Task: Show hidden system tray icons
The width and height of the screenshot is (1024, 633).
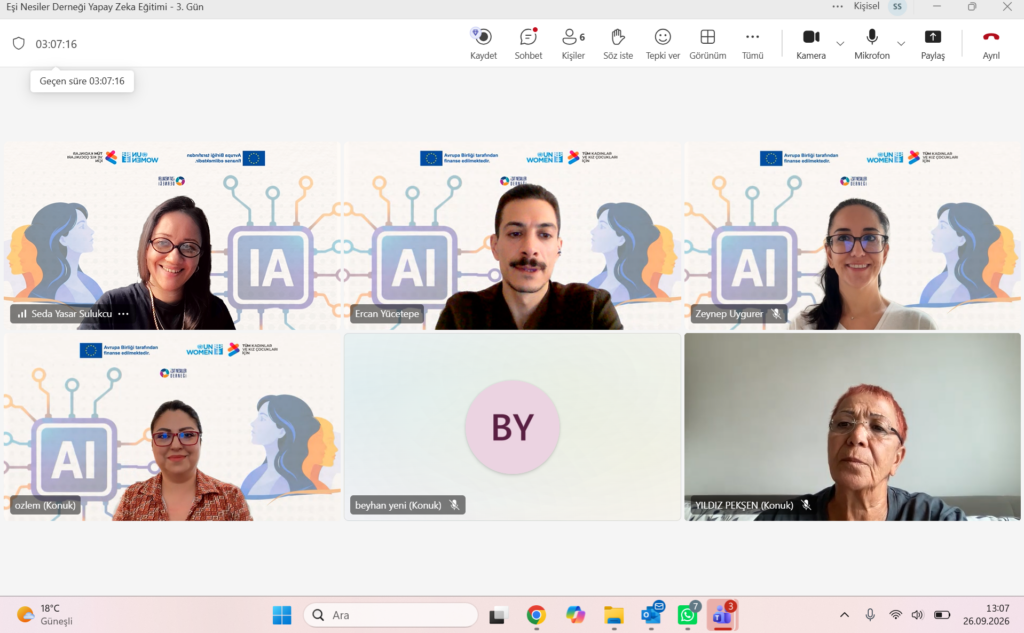Action: coord(844,615)
